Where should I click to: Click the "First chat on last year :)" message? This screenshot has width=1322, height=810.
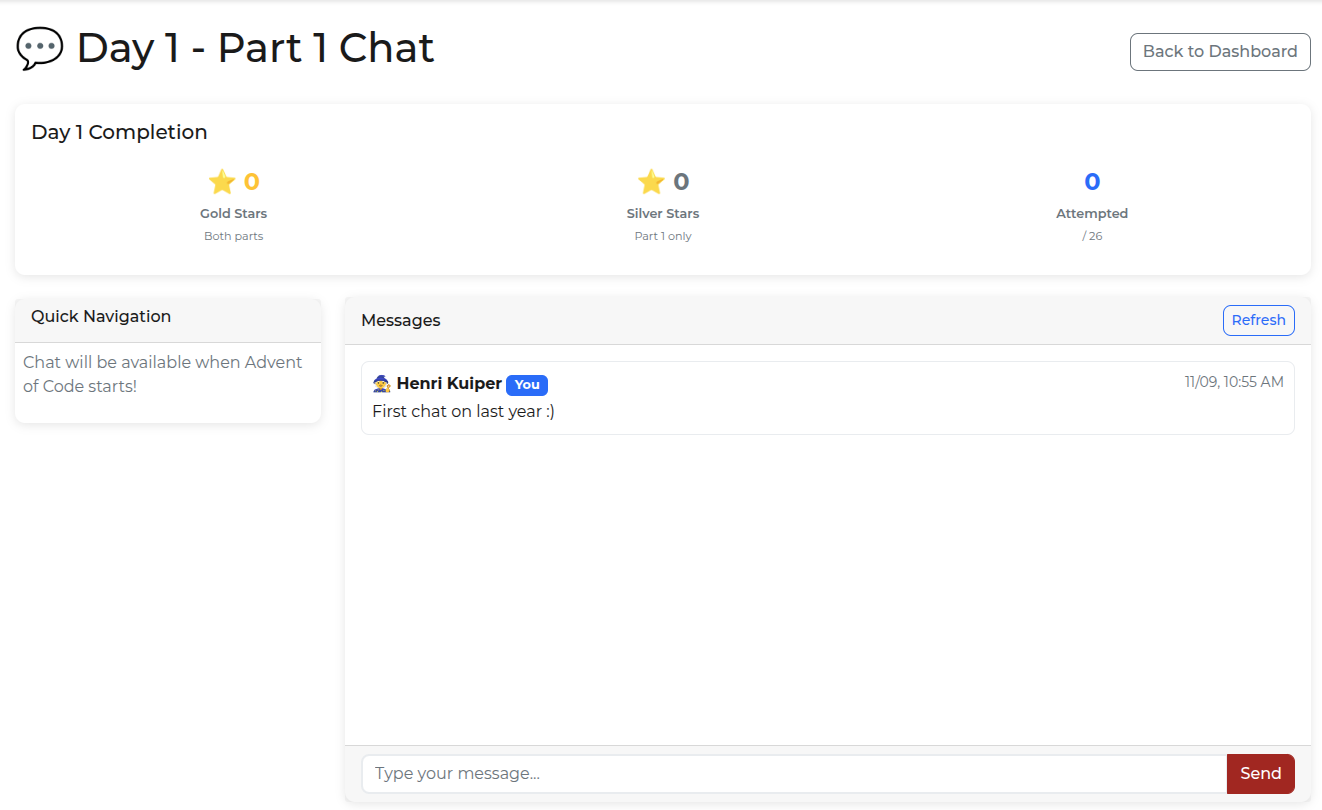click(463, 412)
